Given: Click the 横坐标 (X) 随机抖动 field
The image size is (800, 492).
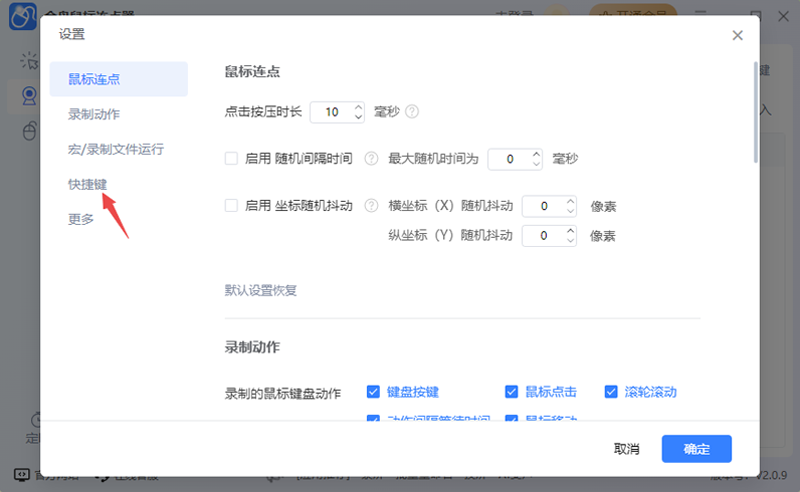Looking at the screenshot, I should (544, 206).
